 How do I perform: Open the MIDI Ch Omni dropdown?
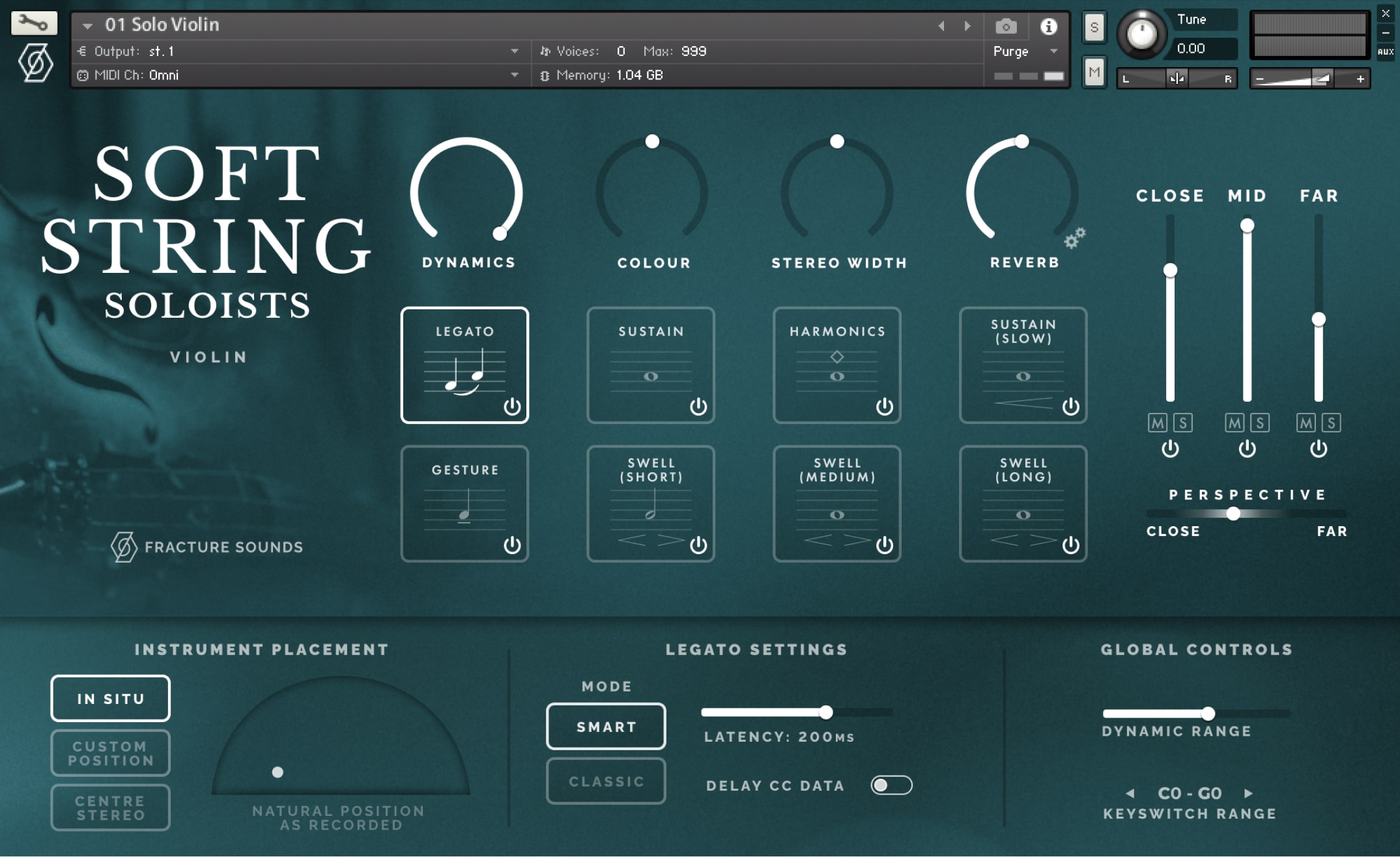(515, 75)
